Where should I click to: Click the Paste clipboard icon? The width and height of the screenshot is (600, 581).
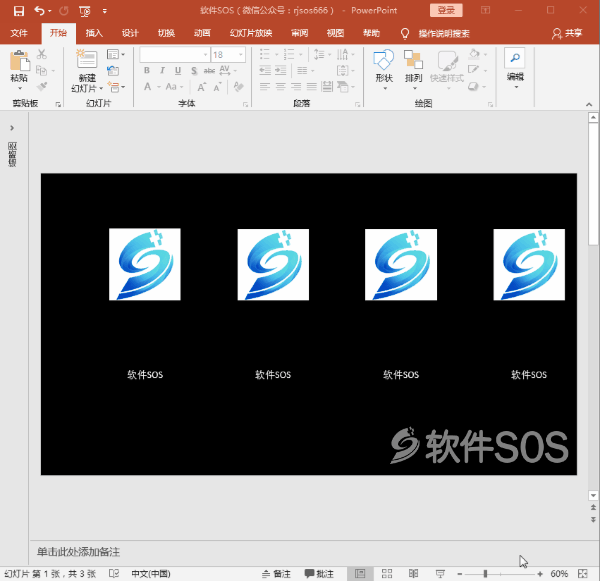[x=19, y=61]
